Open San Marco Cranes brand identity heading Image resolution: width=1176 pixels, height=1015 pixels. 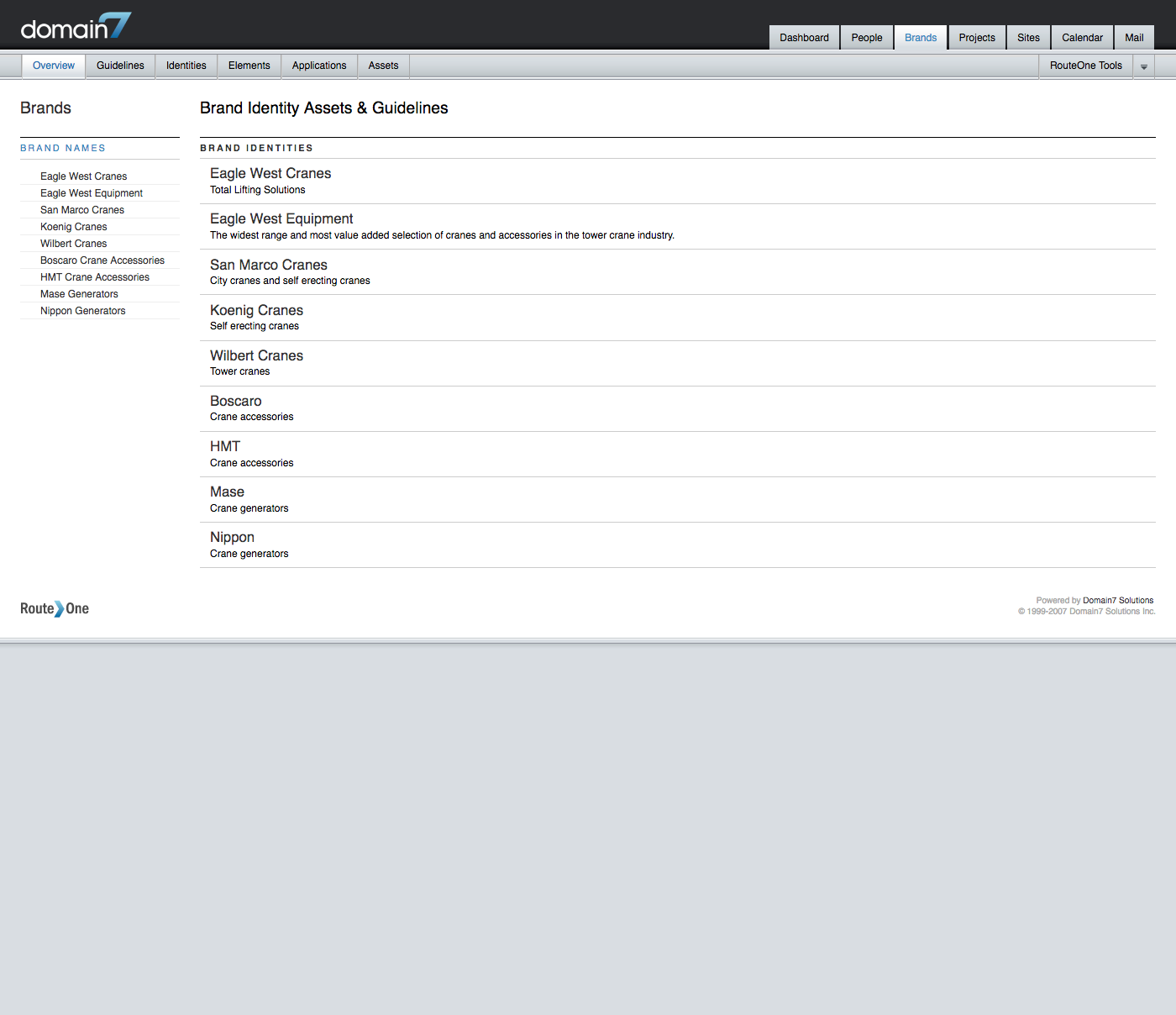(x=269, y=265)
